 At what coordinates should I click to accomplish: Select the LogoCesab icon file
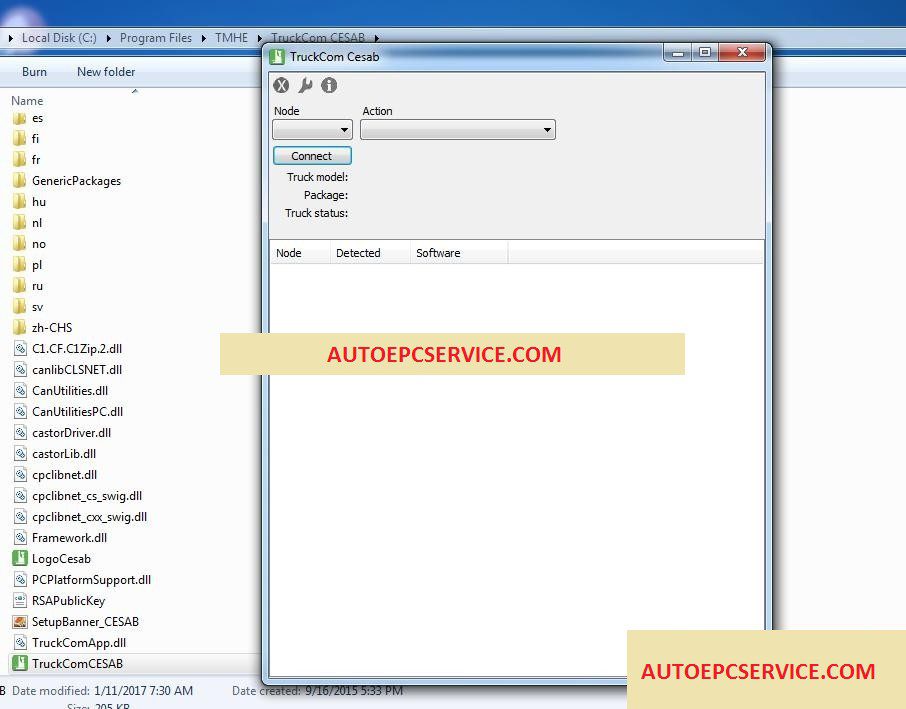coord(20,559)
